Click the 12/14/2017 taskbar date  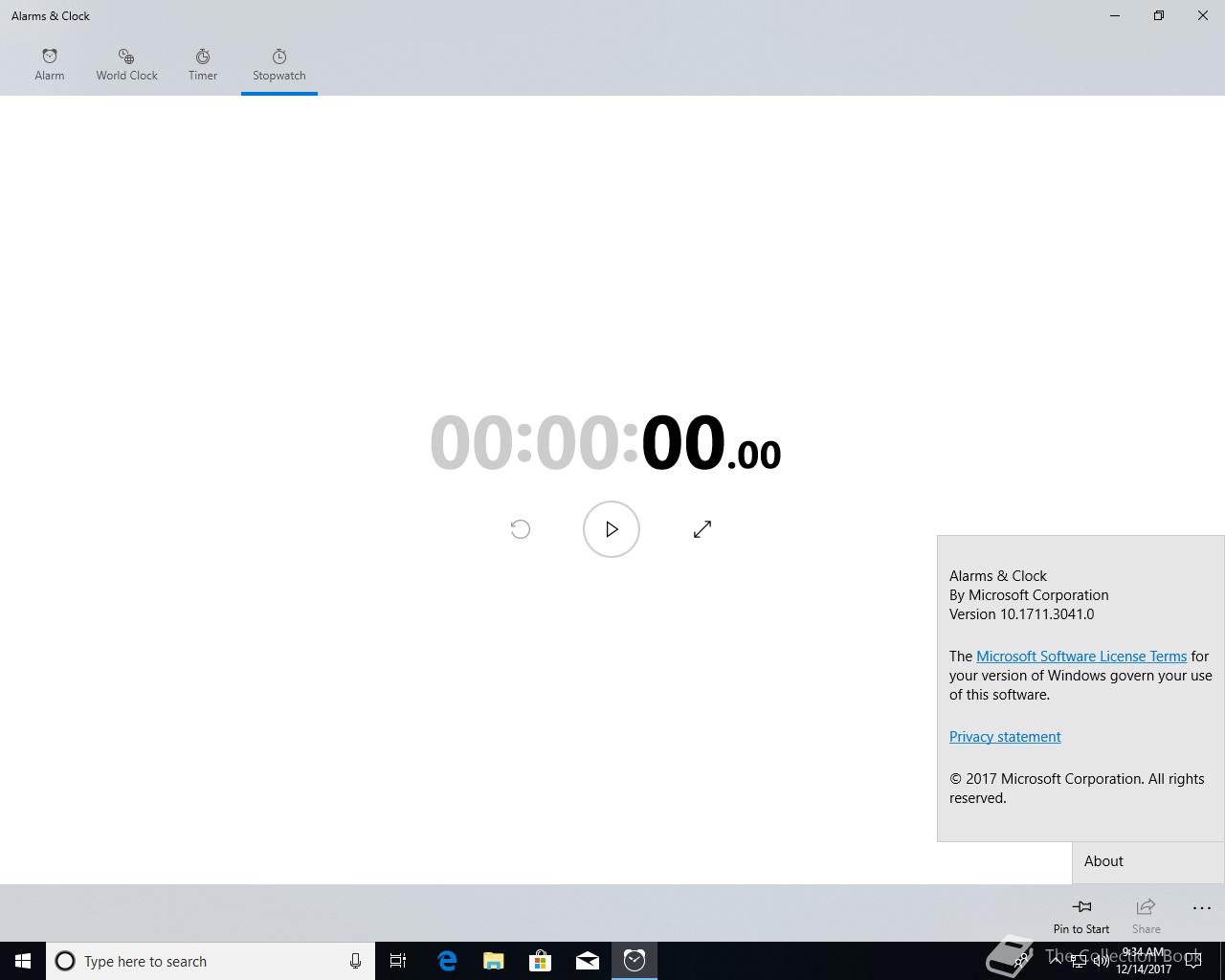[x=1144, y=969]
